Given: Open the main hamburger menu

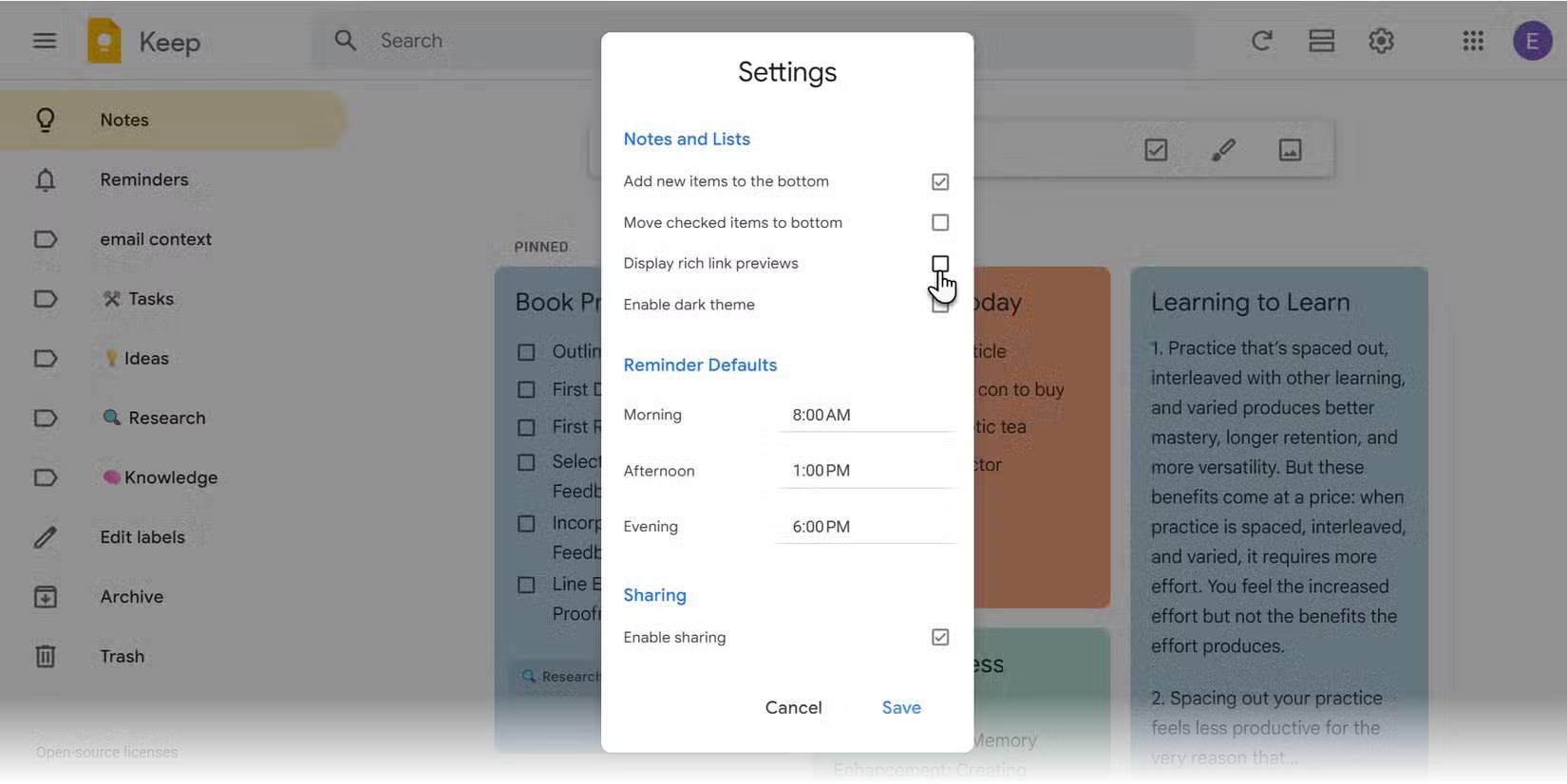Looking at the screenshot, I should coord(45,41).
